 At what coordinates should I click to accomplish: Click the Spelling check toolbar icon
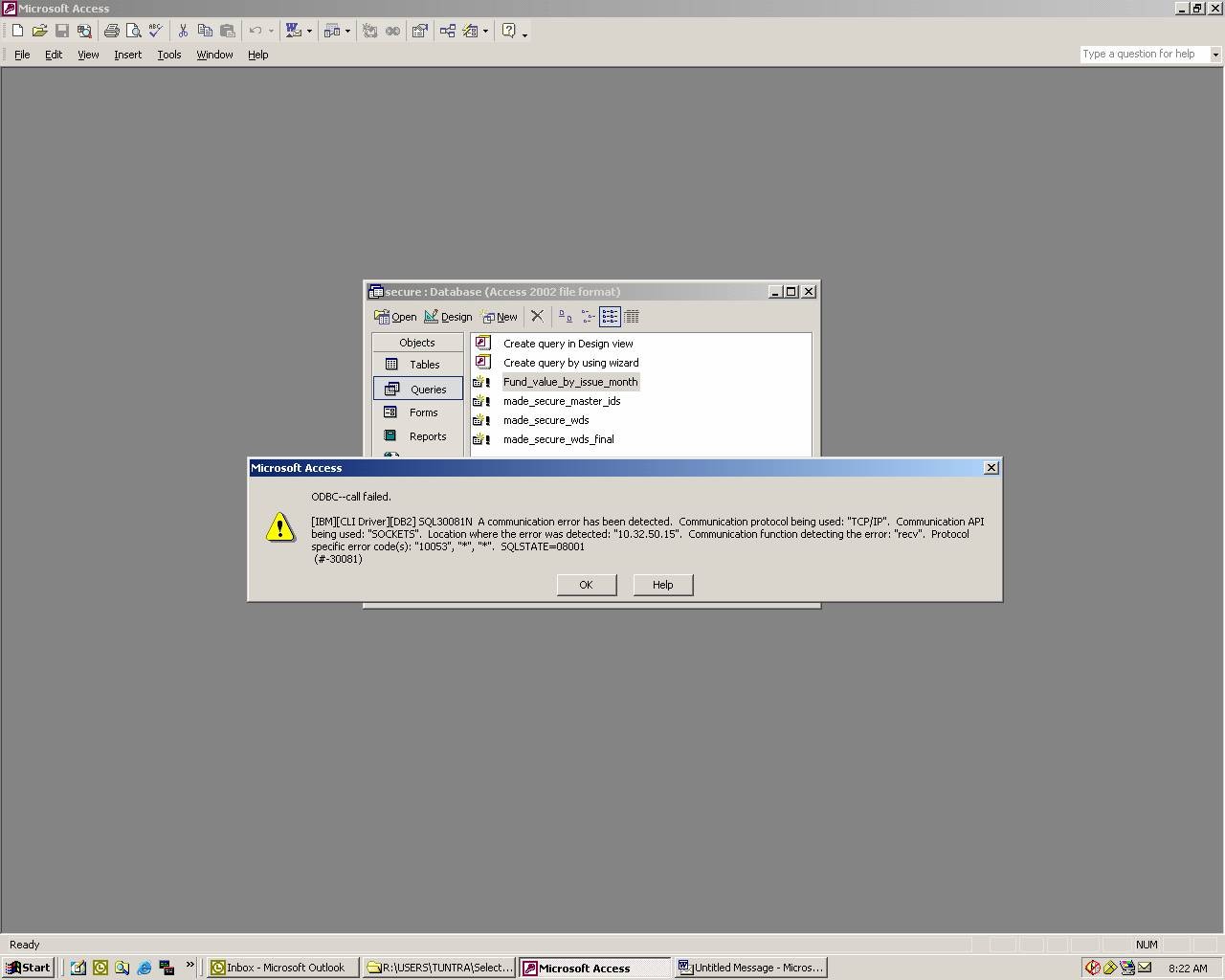pos(156,31)
